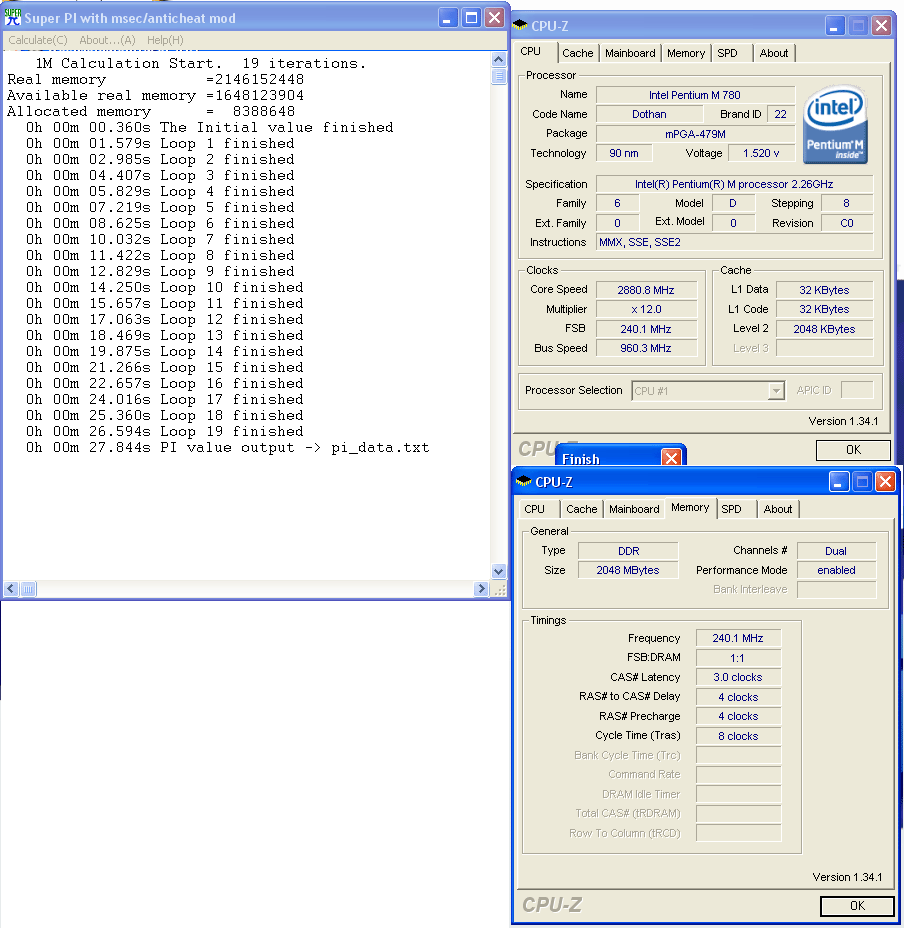This screenshot has width=904, height=928.
Task: Click the Voltage value 1.520 v
Action: tap(761, 153)
